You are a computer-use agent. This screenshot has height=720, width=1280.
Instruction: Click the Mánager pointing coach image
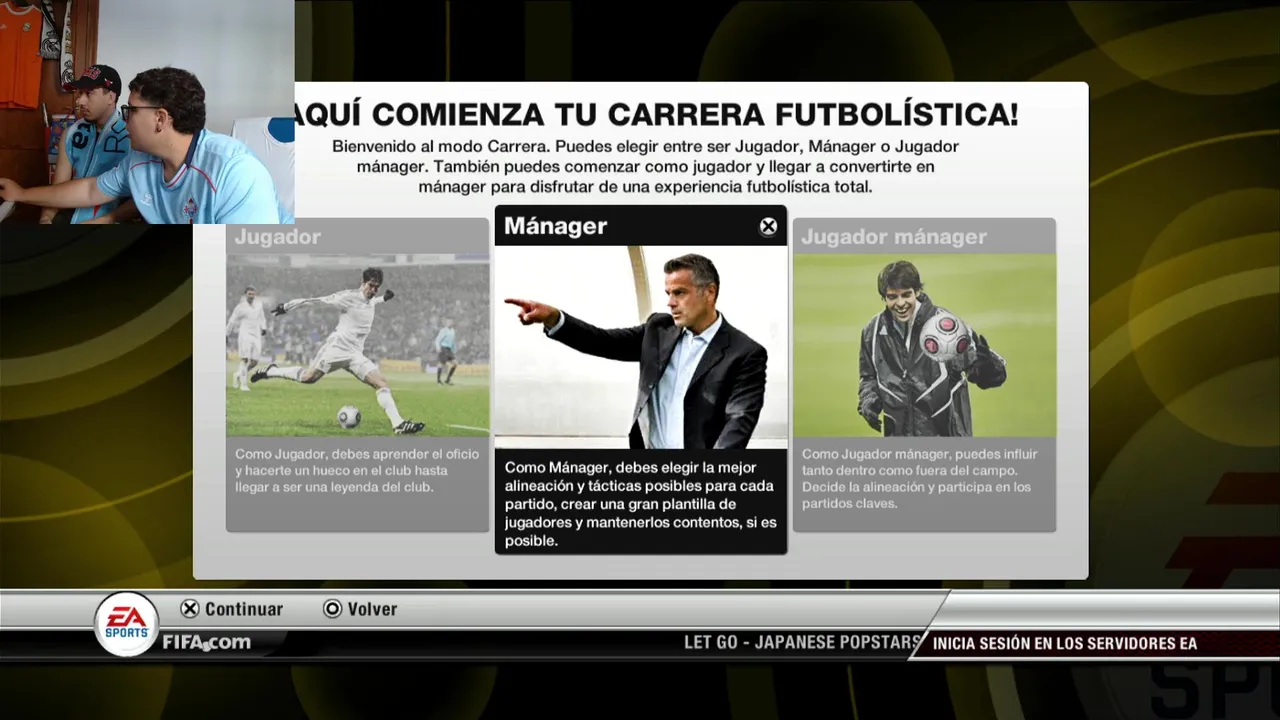(x=641, y=347)
